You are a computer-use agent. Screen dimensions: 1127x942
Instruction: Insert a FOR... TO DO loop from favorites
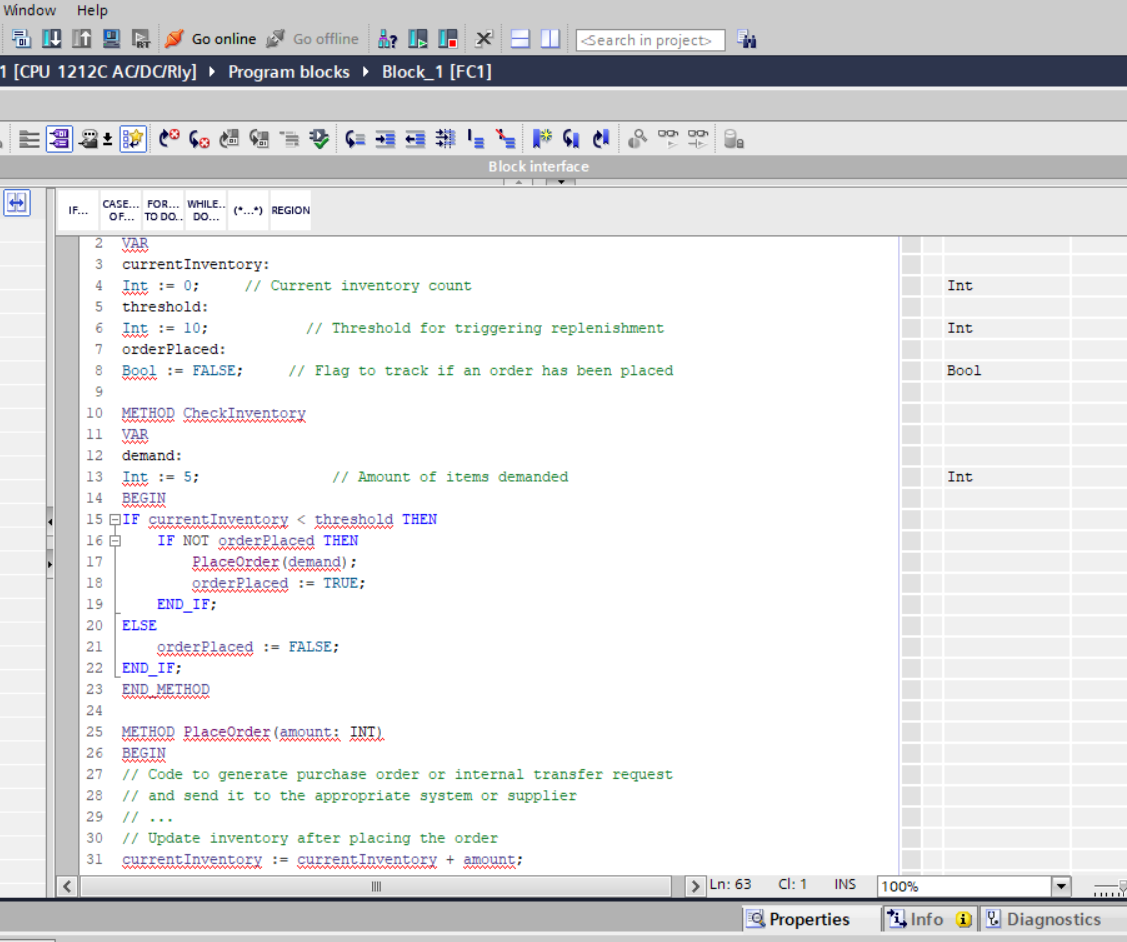point(163,210)
